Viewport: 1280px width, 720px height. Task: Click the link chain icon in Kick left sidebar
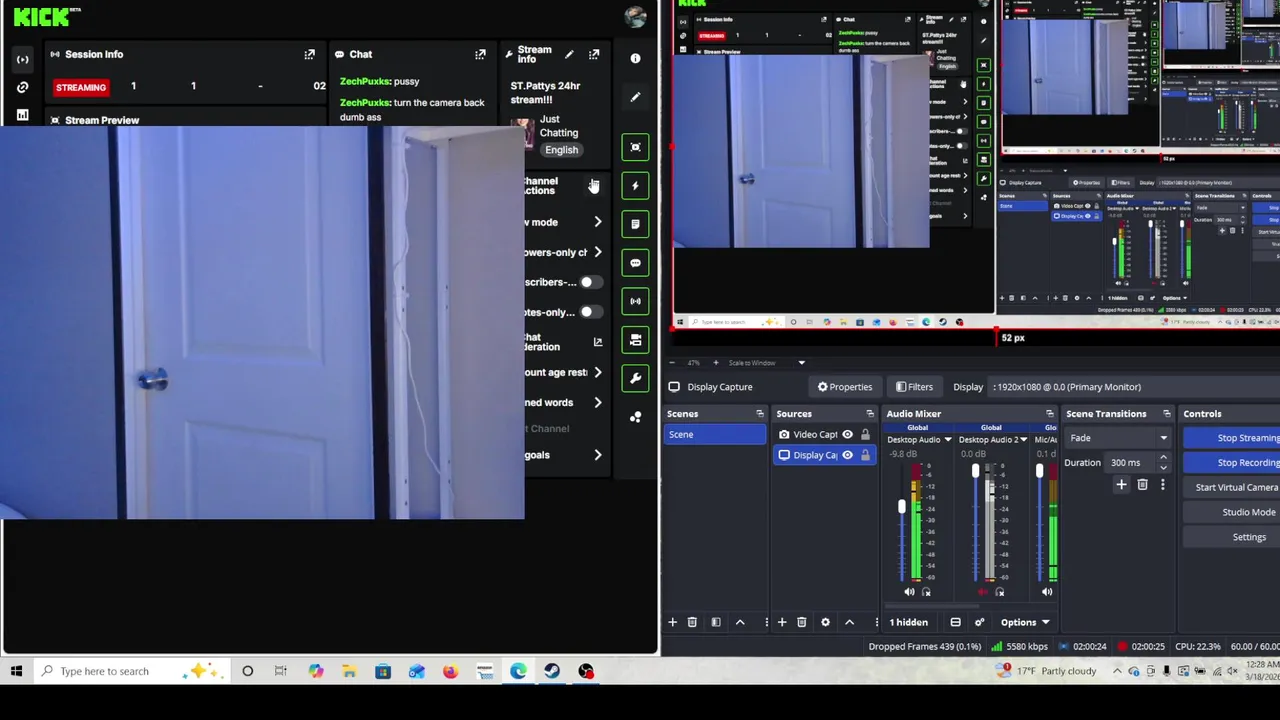pos(22,87)
